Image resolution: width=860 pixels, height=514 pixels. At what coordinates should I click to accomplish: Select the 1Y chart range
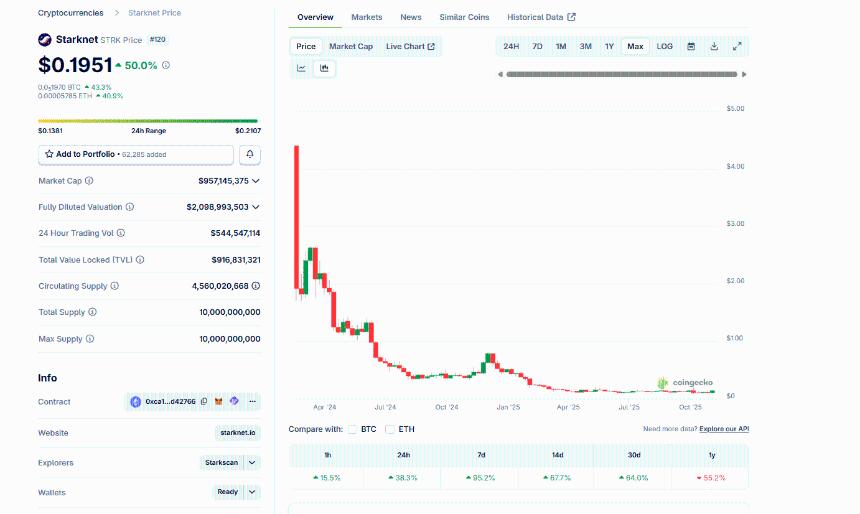tap(609, 47)
